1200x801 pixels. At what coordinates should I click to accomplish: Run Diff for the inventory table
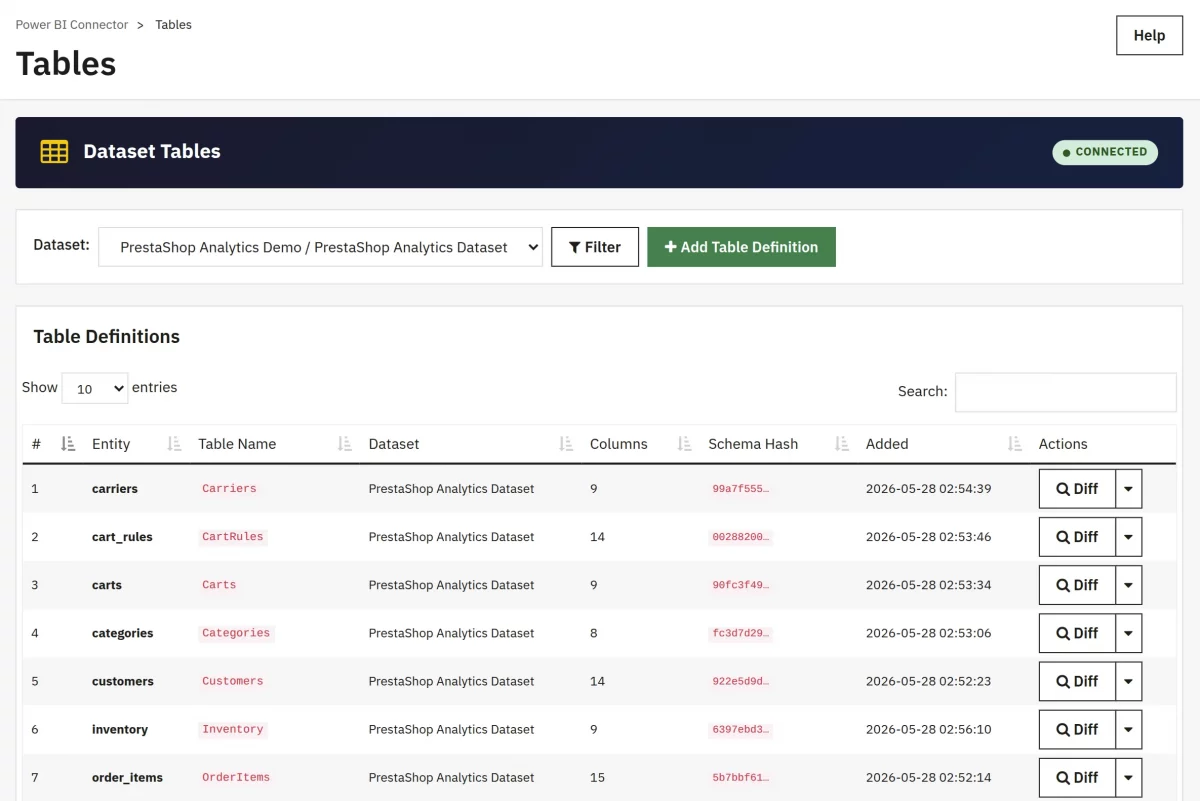point(1077,729)
